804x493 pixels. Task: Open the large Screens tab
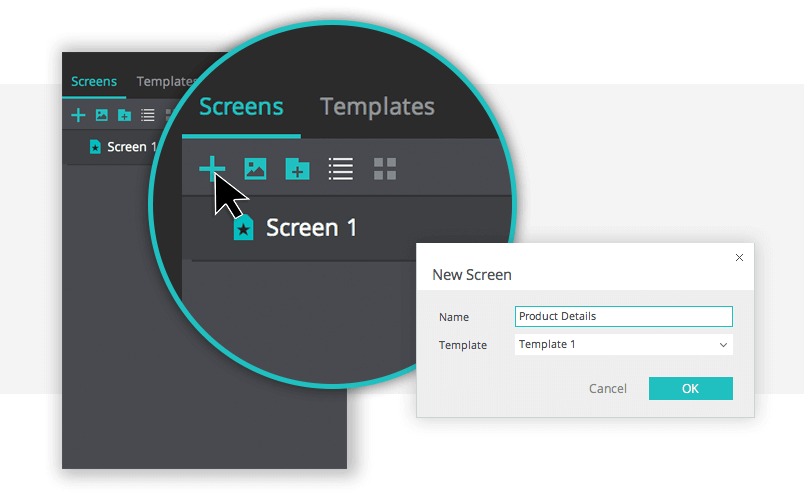point(241,107)
